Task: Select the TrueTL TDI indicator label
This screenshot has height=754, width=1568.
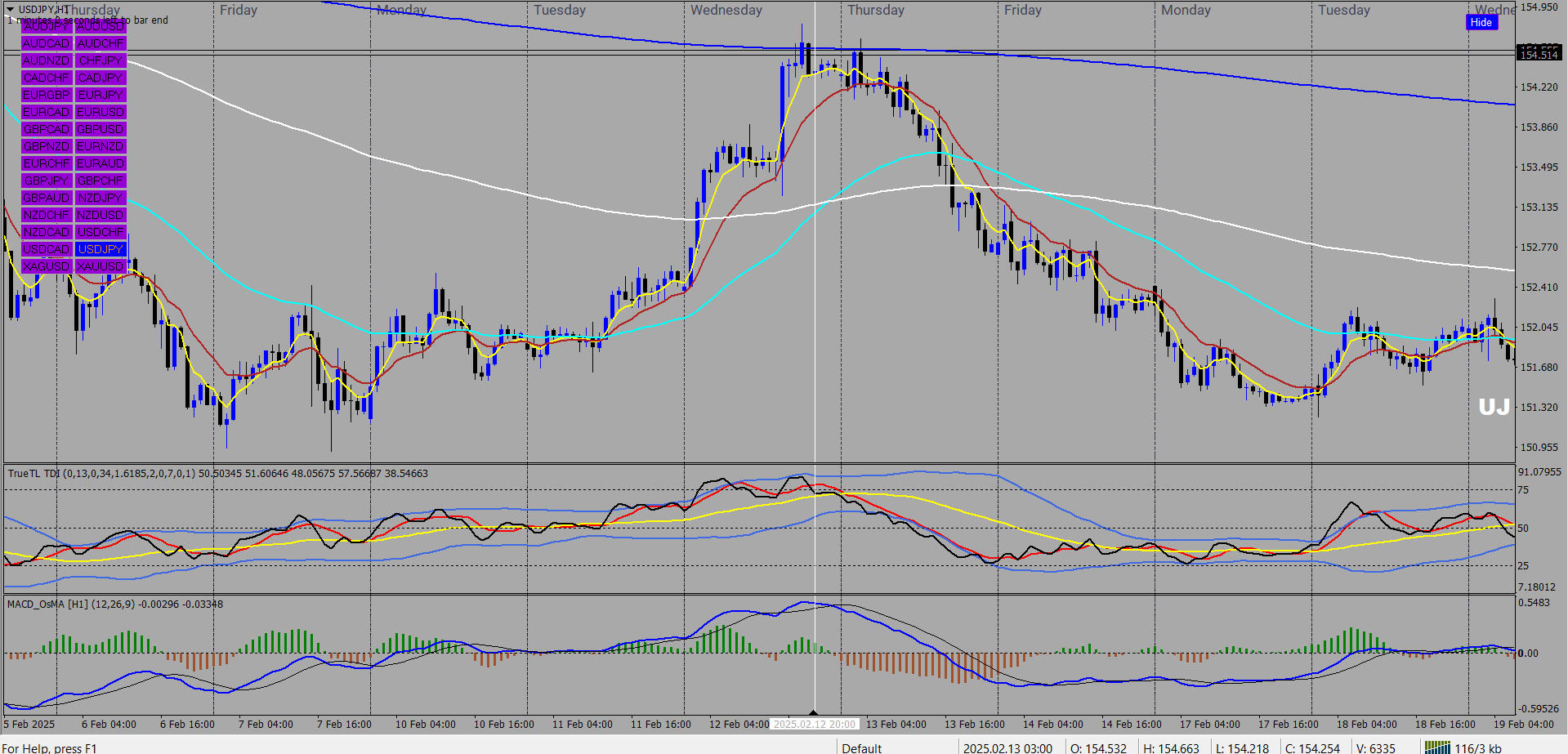Action: tap(33, 473)
